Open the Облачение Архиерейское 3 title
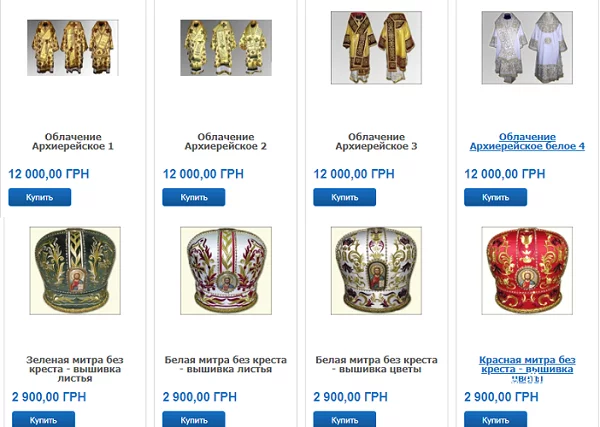 point(376,141)
